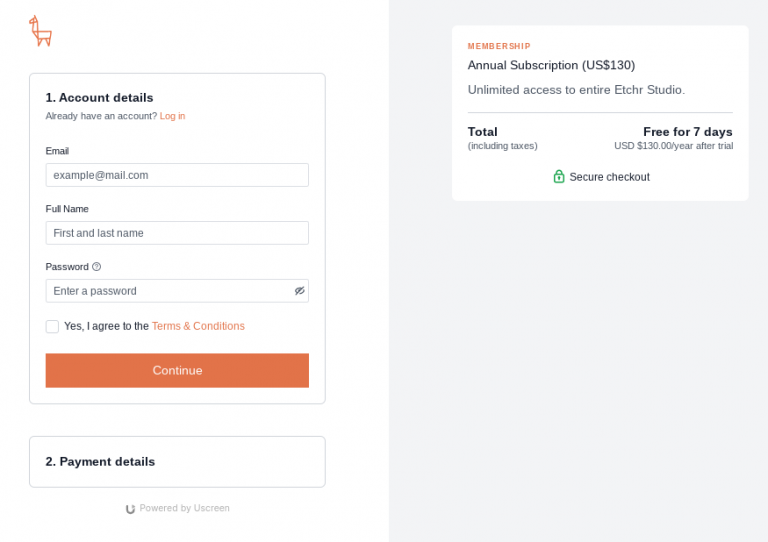Click the Annual Subscription (US$130) title

pyautogui.click(x=551, y=65)
